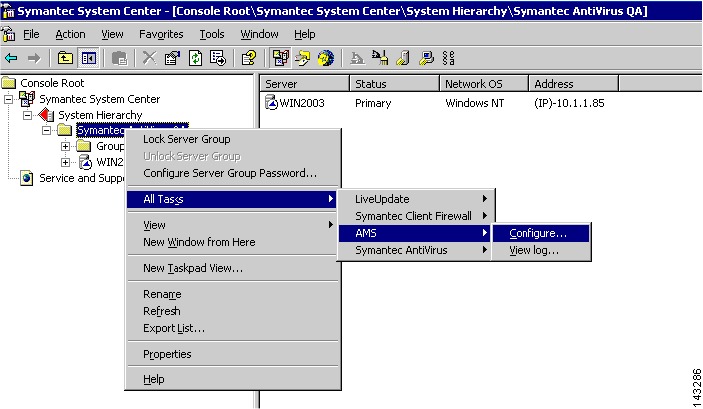Toggle the Show/Hide Console Tree icon
Screen dimensions: 703x409
point(88,58)
